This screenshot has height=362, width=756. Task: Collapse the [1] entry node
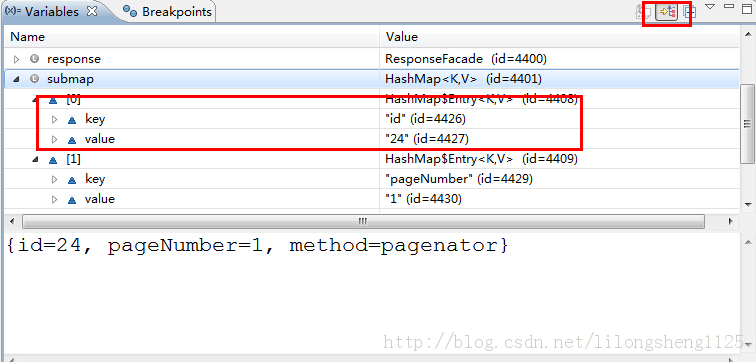click(36, 160)
